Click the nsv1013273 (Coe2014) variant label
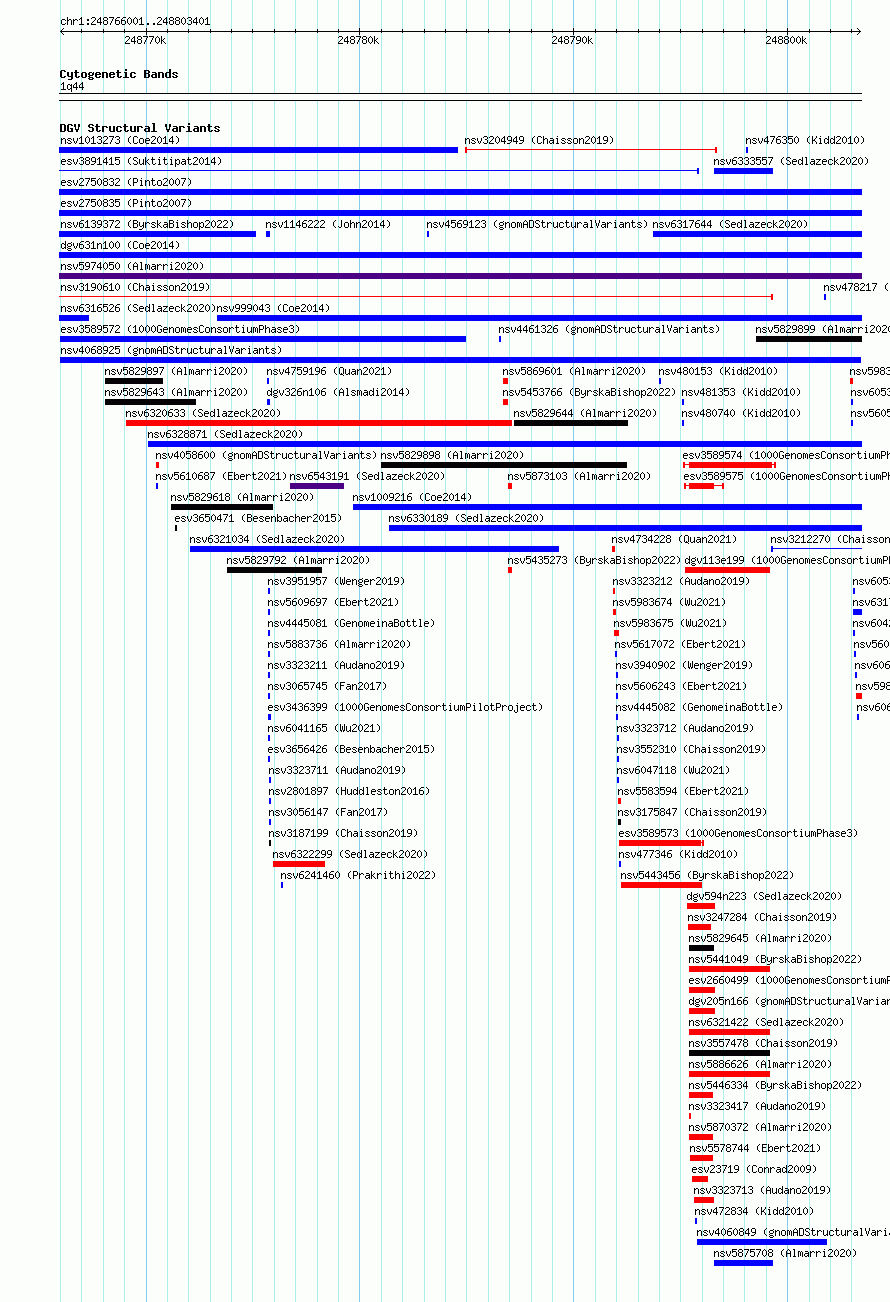The width and height of the screenshot is (890, 1302). pos(119,140)
